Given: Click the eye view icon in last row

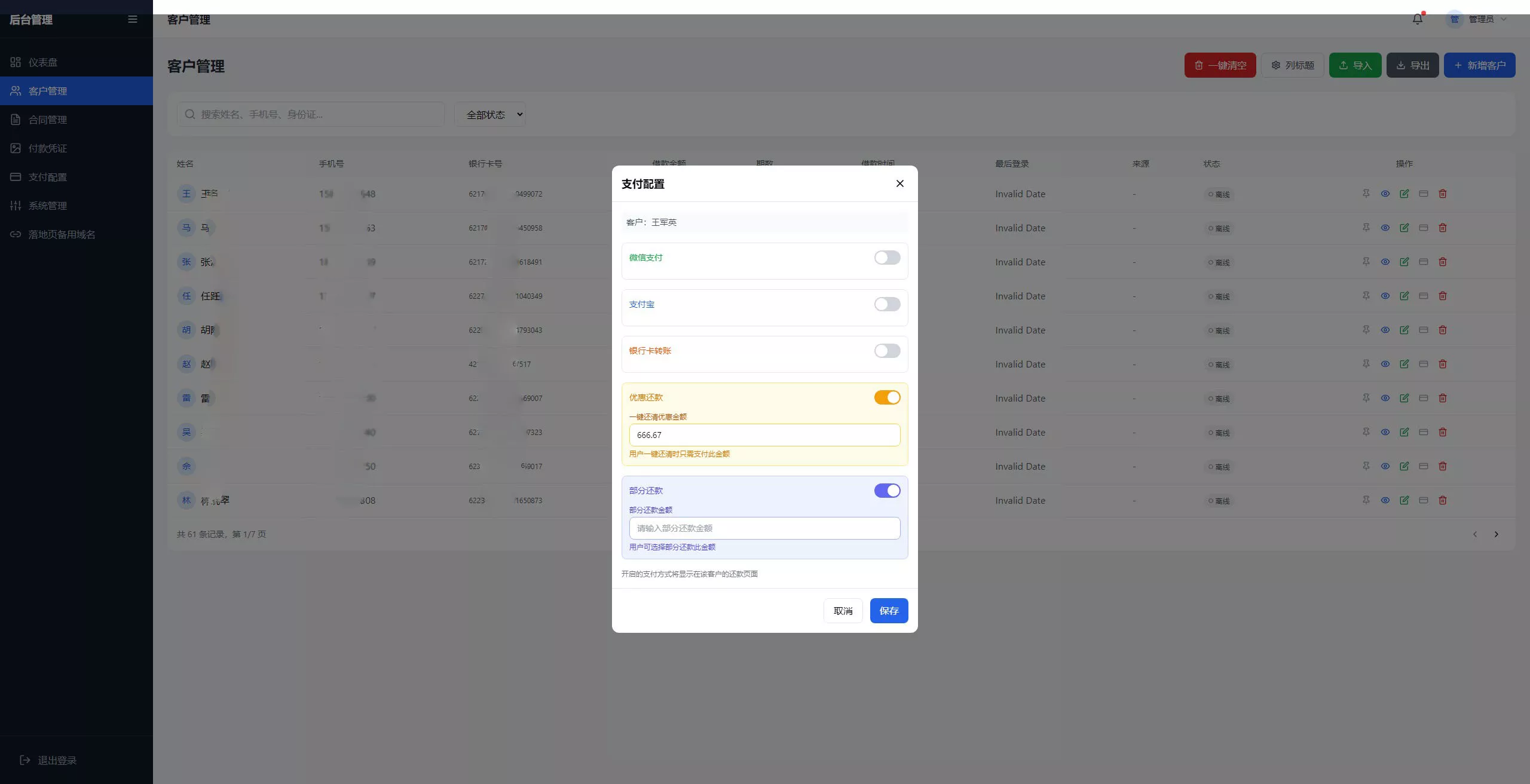Looking at the screenshot, I should [x=1385, y=500].
